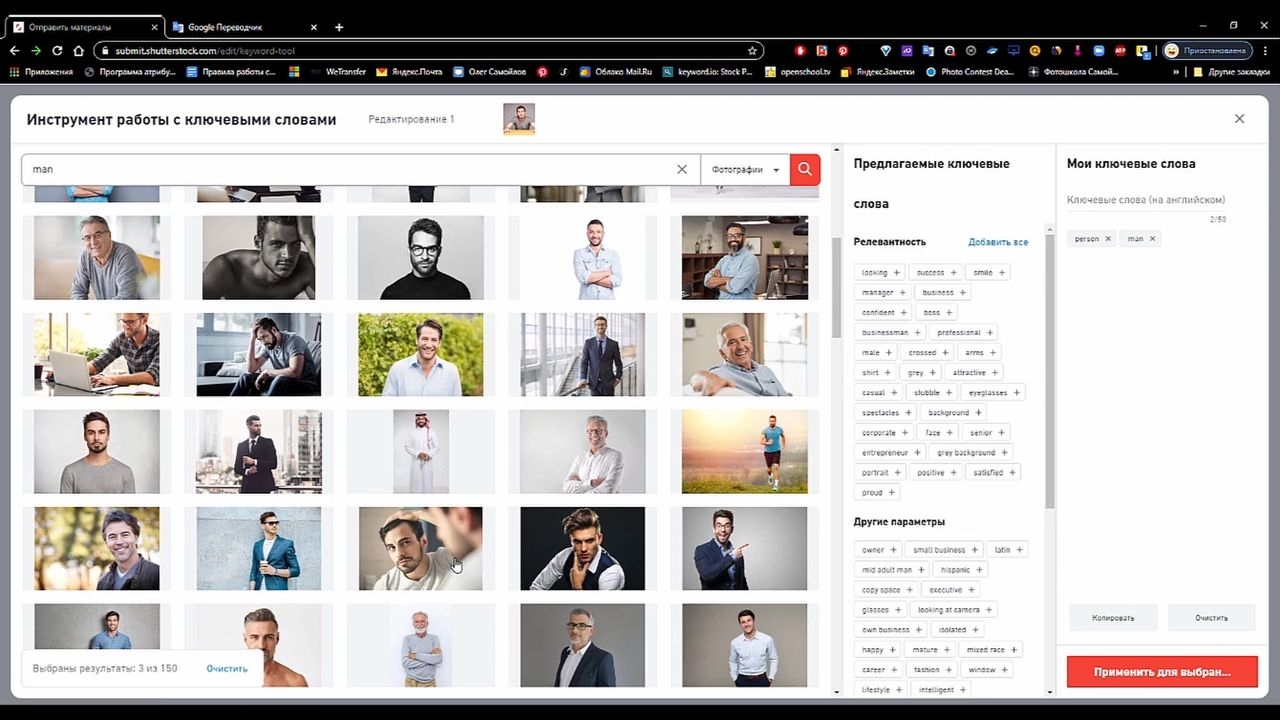Select the man in teal blazer photo
Screen dimensions: 1280x720
258,549
